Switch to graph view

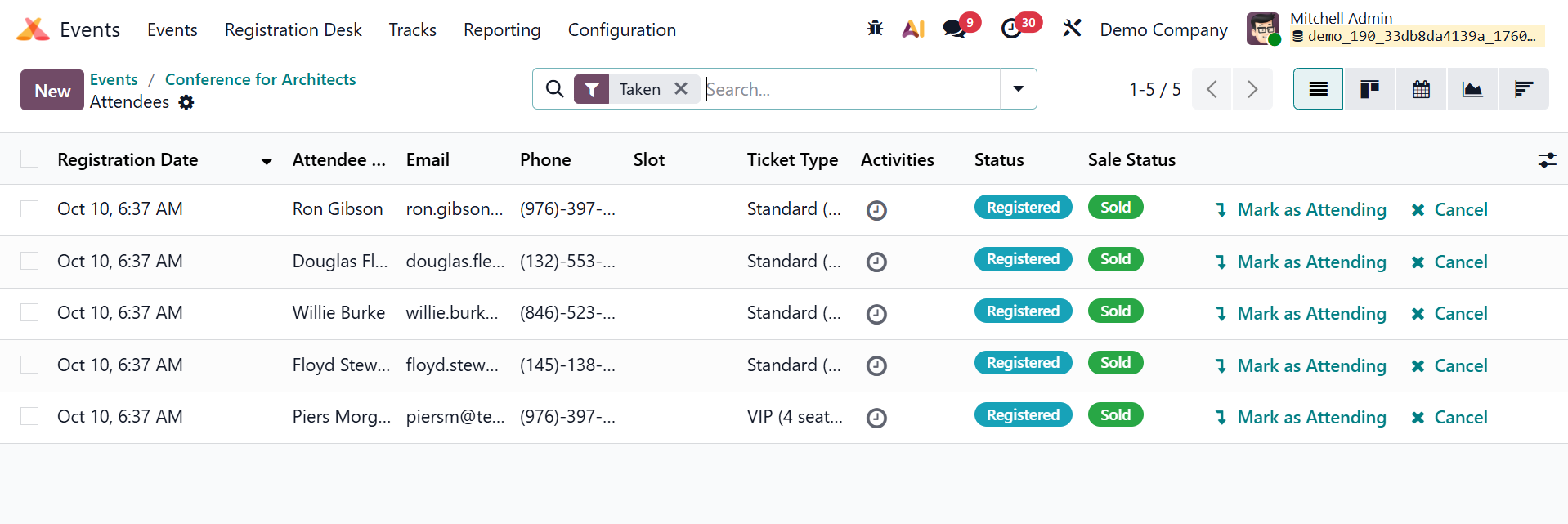point(1472,89)
